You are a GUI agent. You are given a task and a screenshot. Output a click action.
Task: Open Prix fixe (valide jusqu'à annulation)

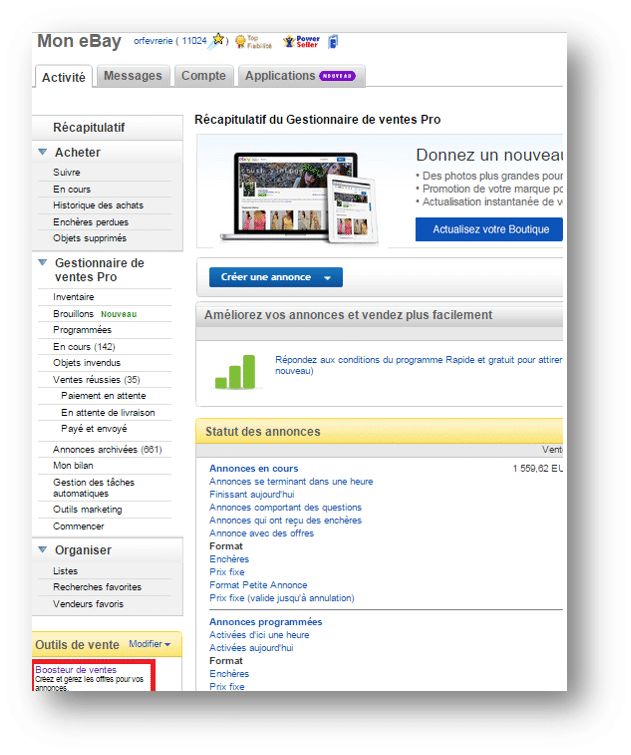282,598
